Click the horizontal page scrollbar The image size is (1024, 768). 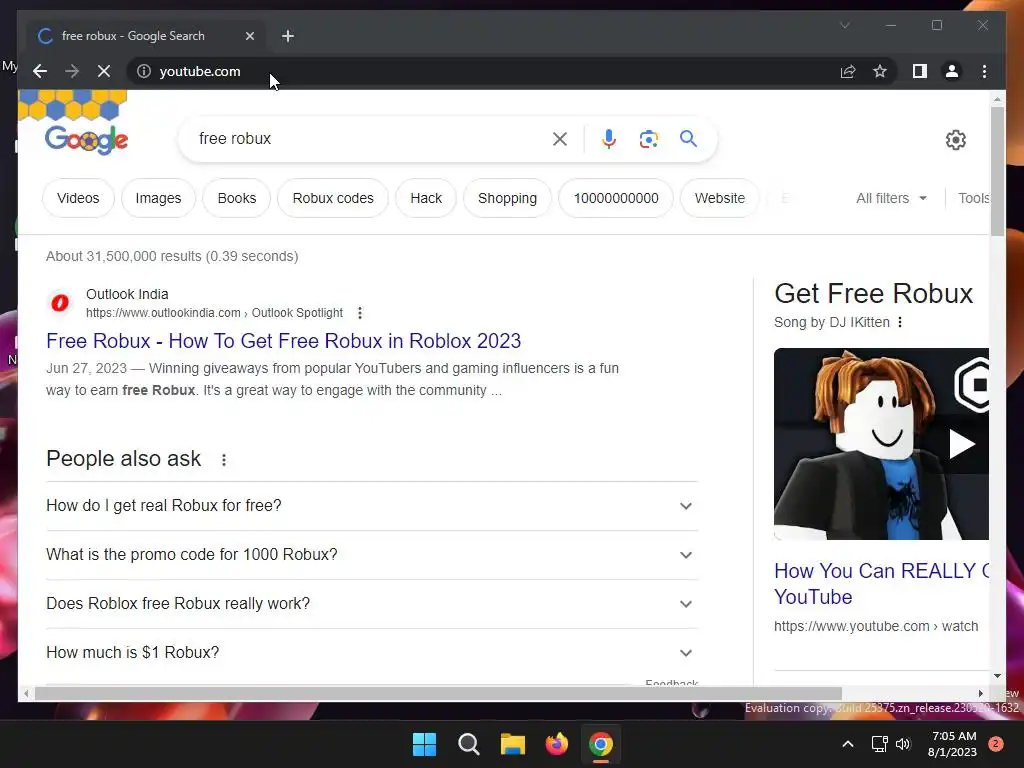(438, 693)
